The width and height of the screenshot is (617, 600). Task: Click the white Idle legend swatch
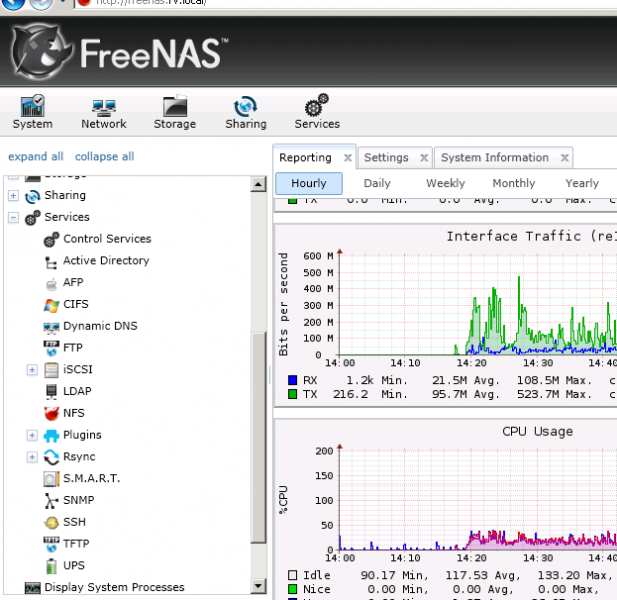click(x=292, y=575)
